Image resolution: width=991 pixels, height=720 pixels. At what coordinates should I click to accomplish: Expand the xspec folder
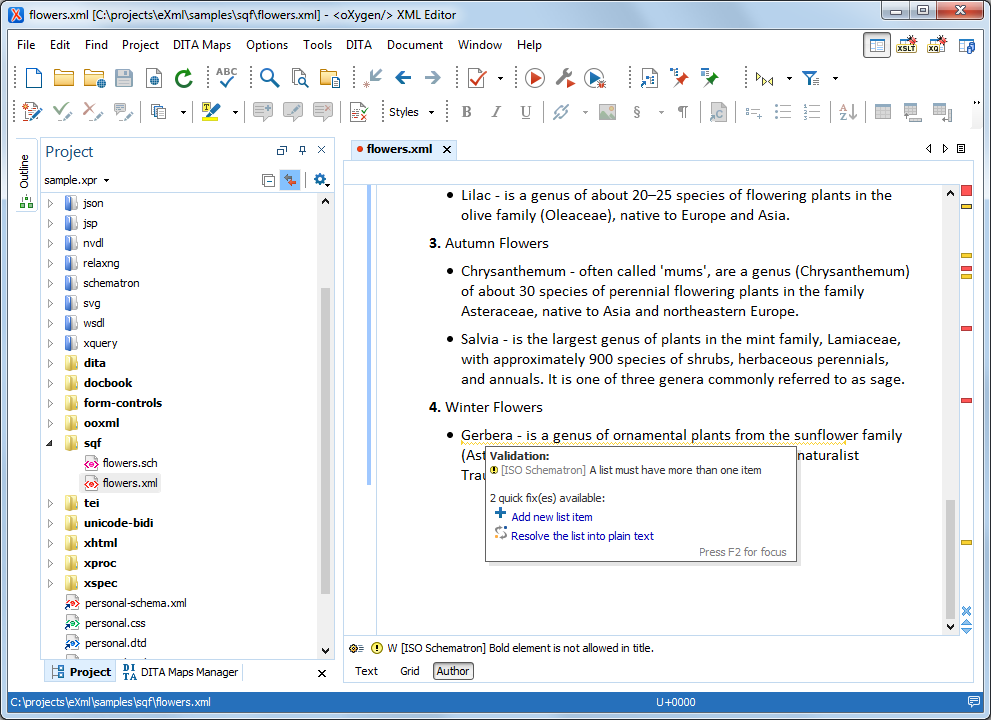[51, 583]
